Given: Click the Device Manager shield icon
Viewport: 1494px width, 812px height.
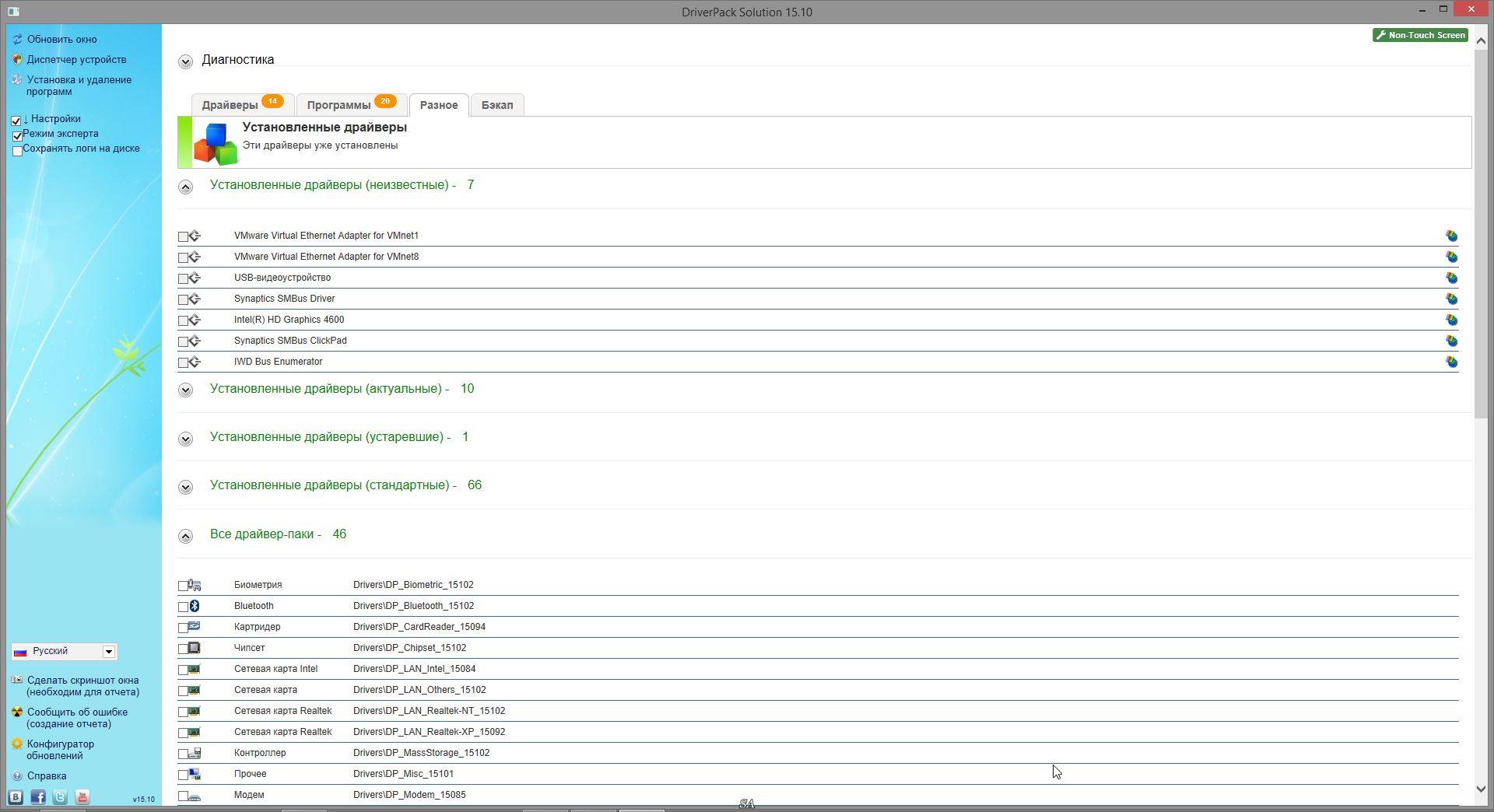Looking at the screenshot, I should point(17,59).
